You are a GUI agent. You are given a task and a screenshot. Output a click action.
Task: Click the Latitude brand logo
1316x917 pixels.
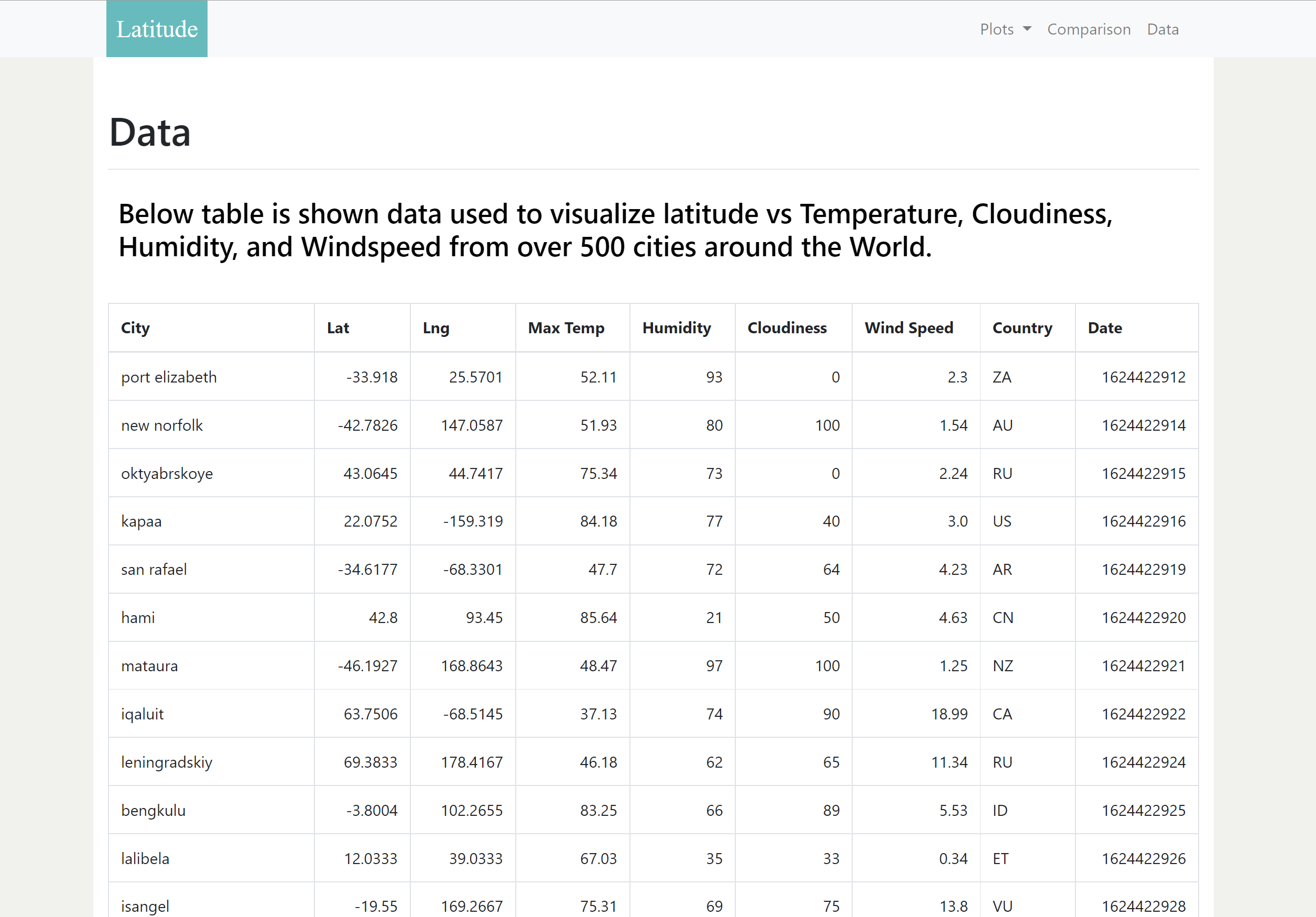tap(157, 29)
